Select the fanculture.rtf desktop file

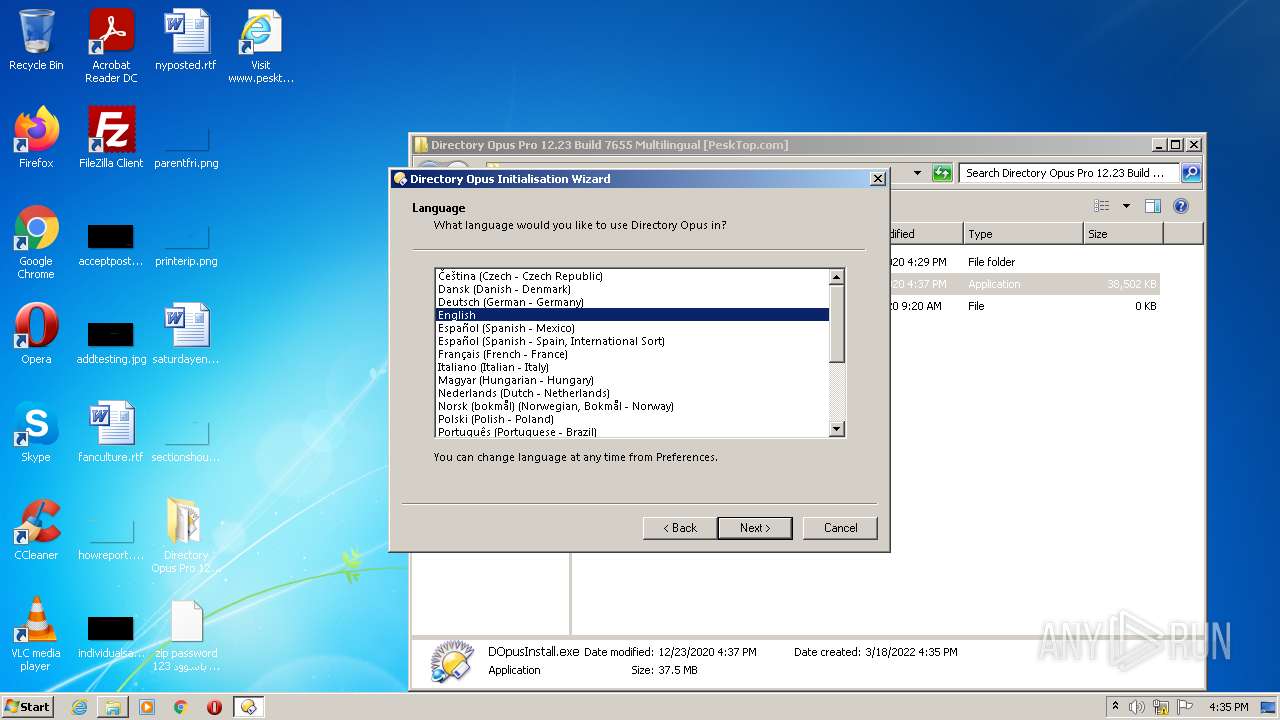coord(111,432)
